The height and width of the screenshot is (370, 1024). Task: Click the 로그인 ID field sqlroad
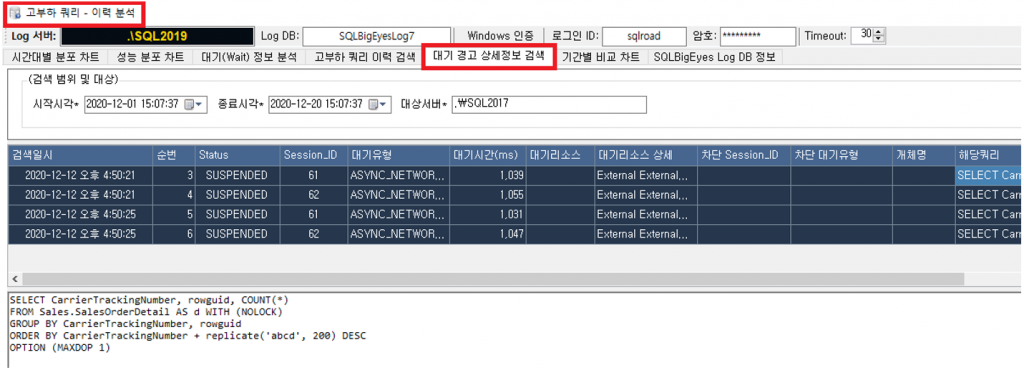click(644, 36)
